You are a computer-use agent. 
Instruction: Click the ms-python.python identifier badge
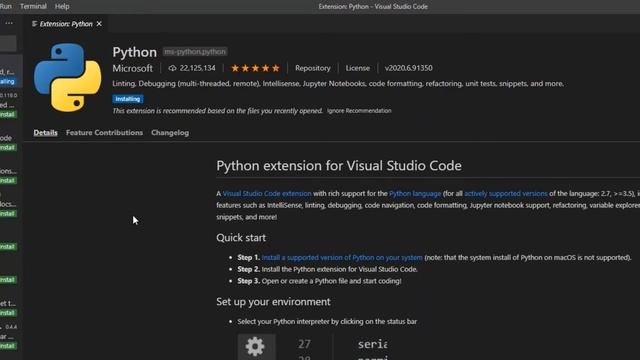click(x=195, y=52)
